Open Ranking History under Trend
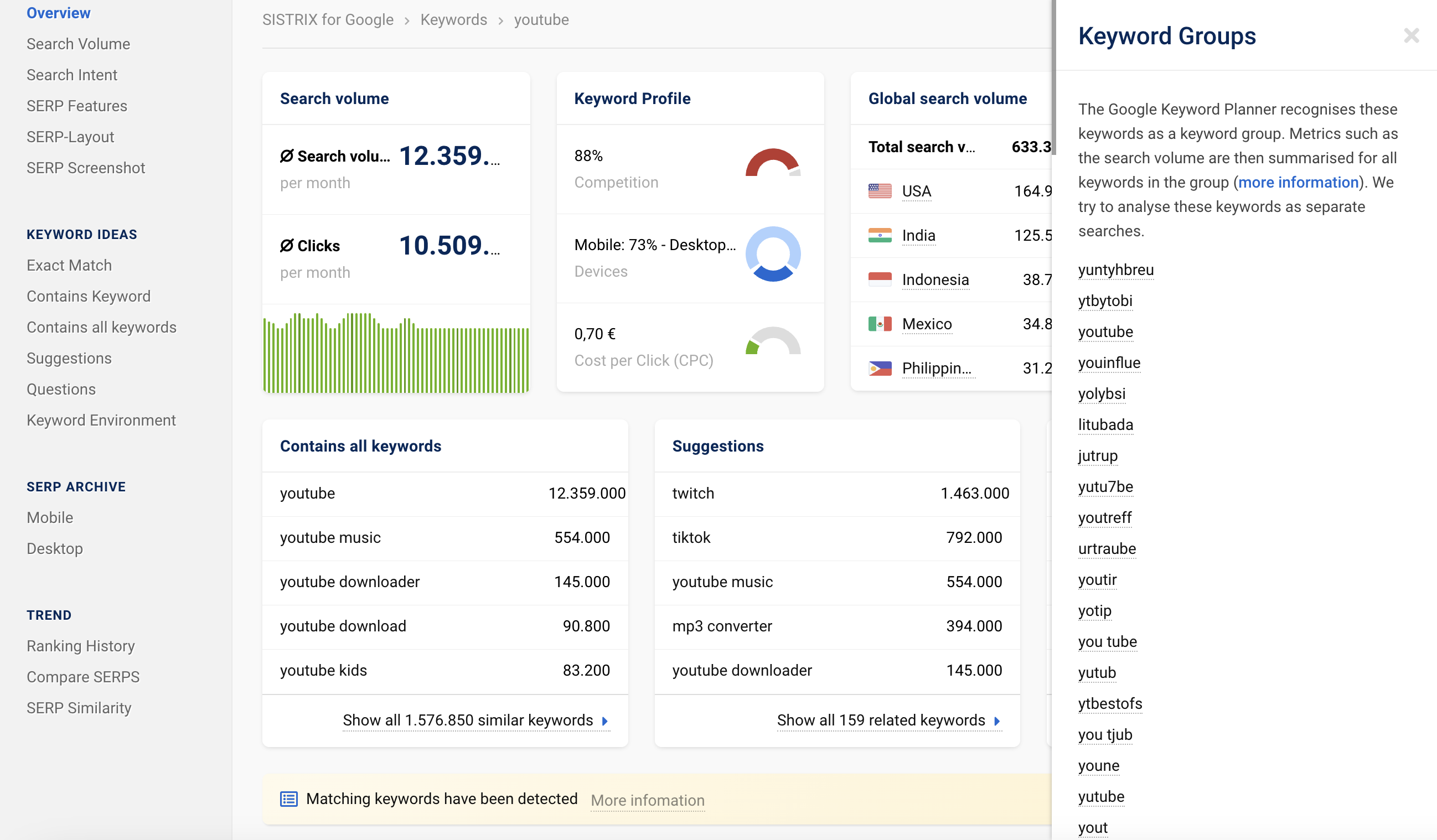 (x=80, y=646)
